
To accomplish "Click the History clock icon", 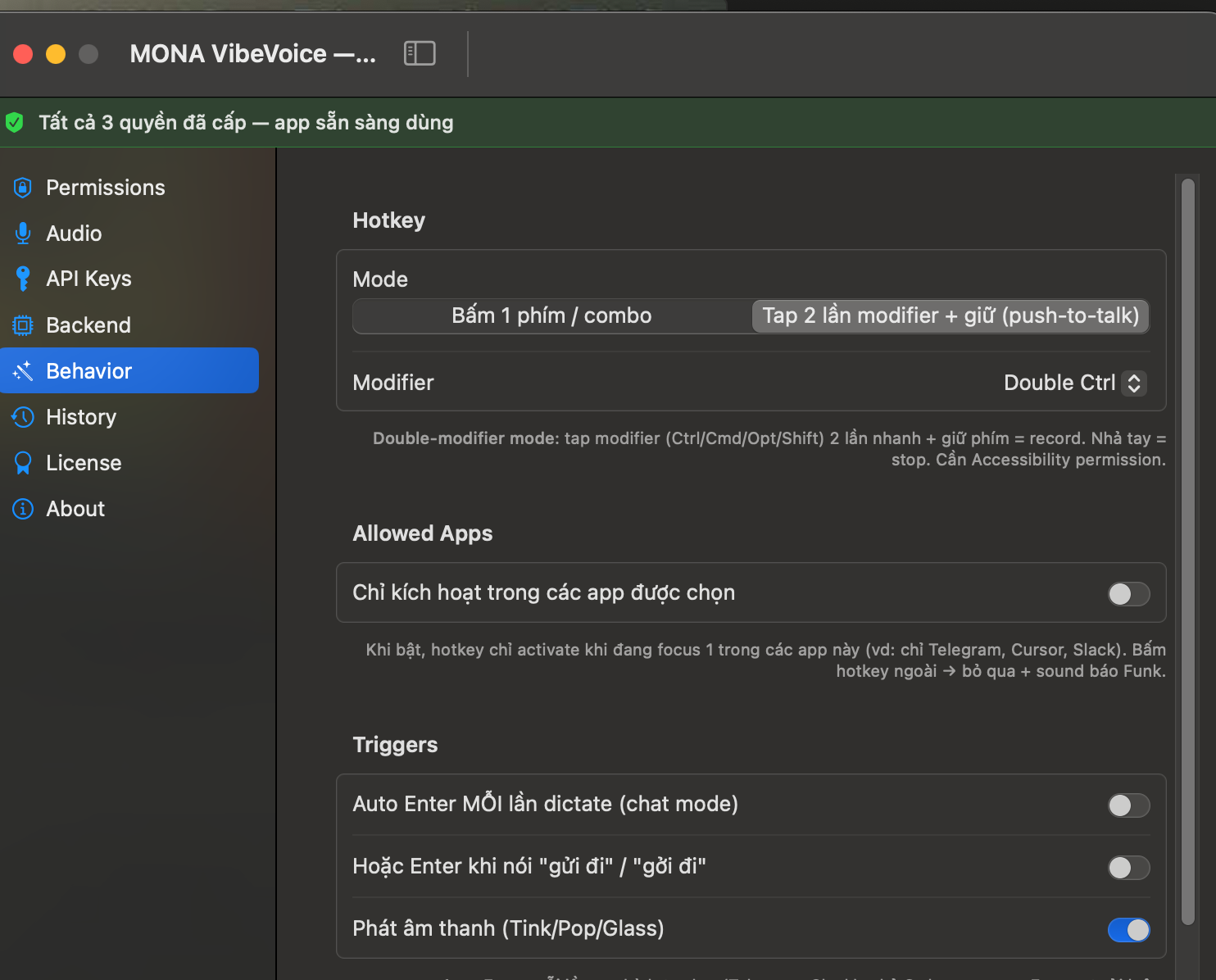I will (x=23, y=417).
